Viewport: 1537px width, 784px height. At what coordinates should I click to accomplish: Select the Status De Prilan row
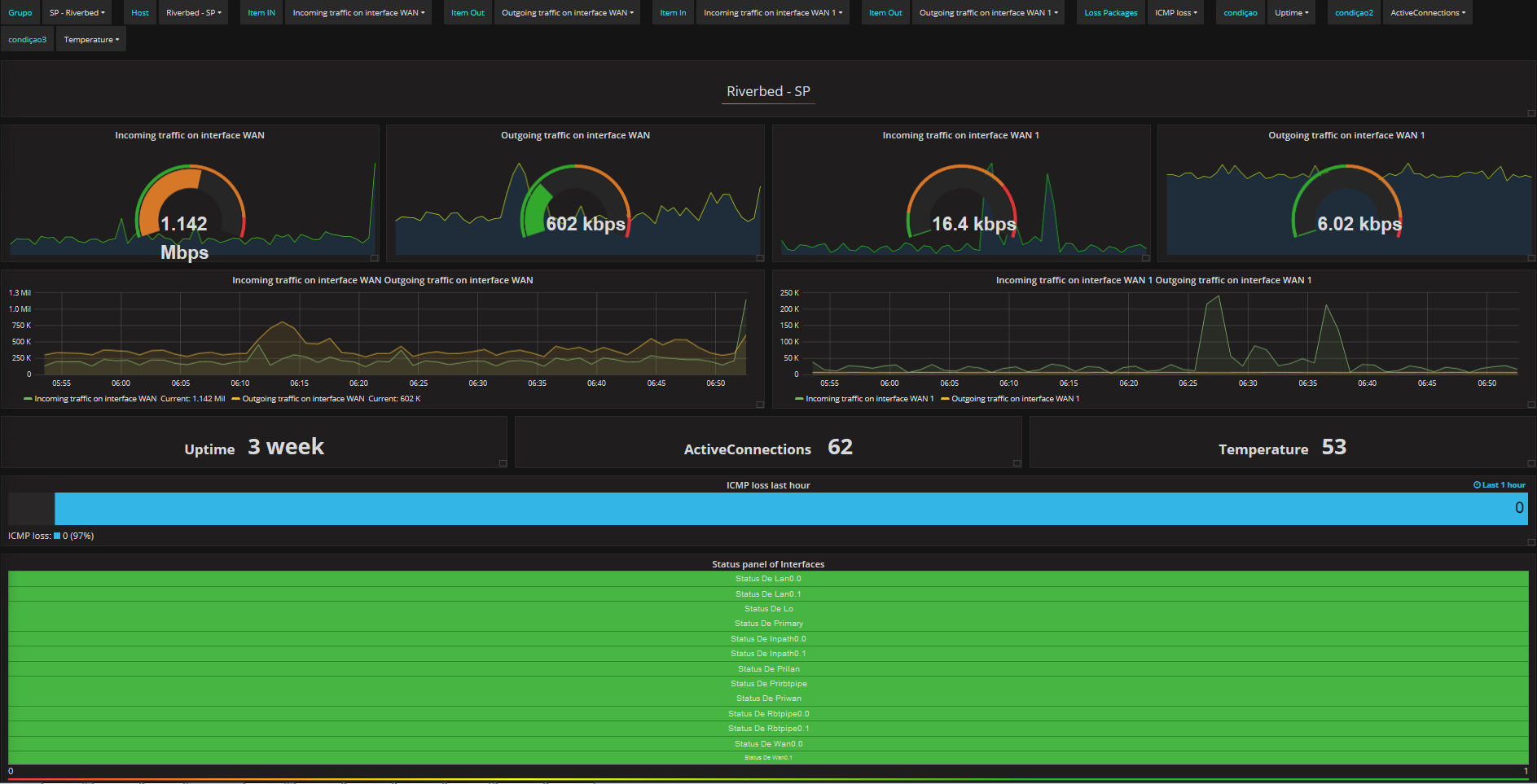pyautogui.click(x=768, y=669)
